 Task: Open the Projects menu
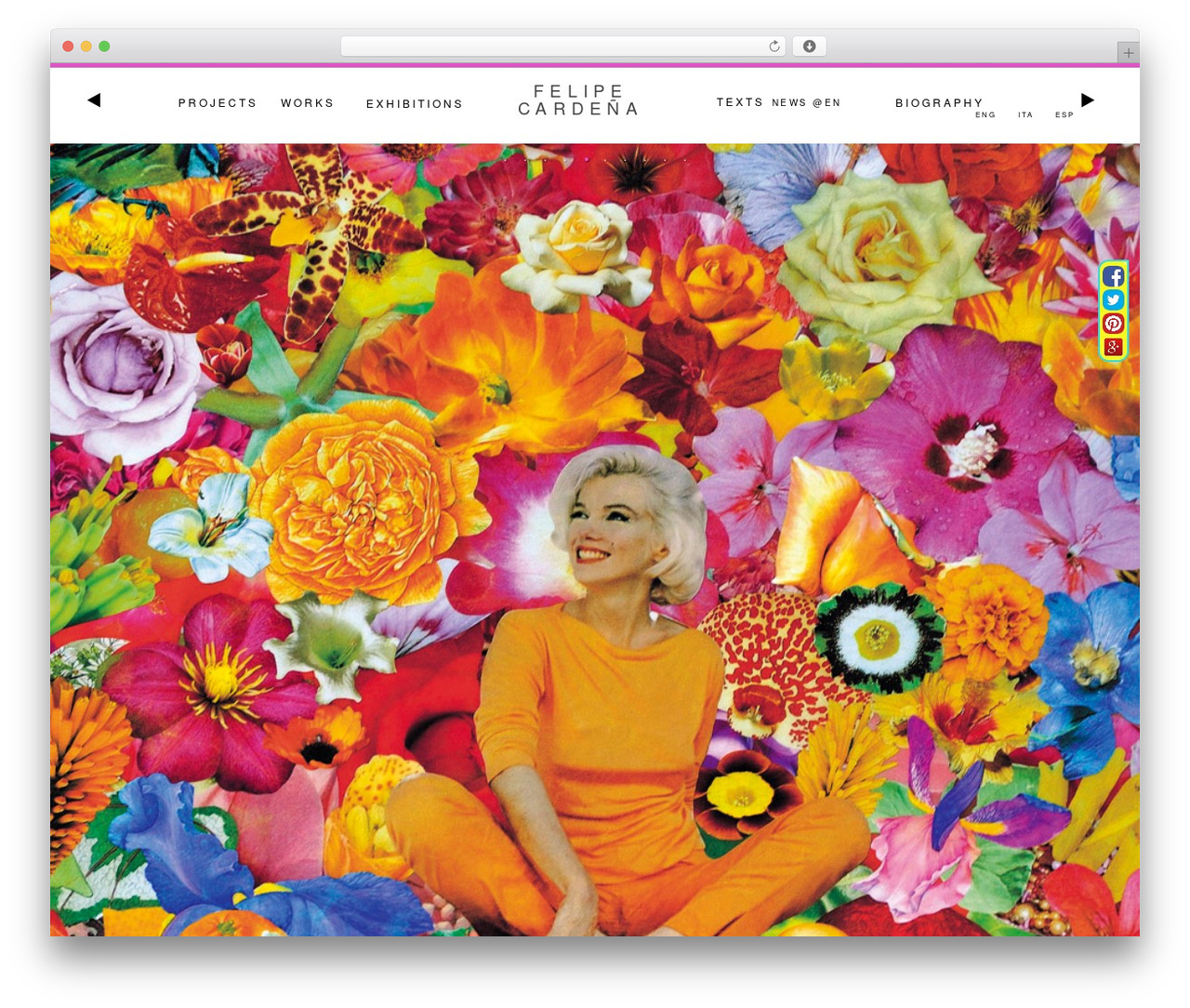click(218, 103)
